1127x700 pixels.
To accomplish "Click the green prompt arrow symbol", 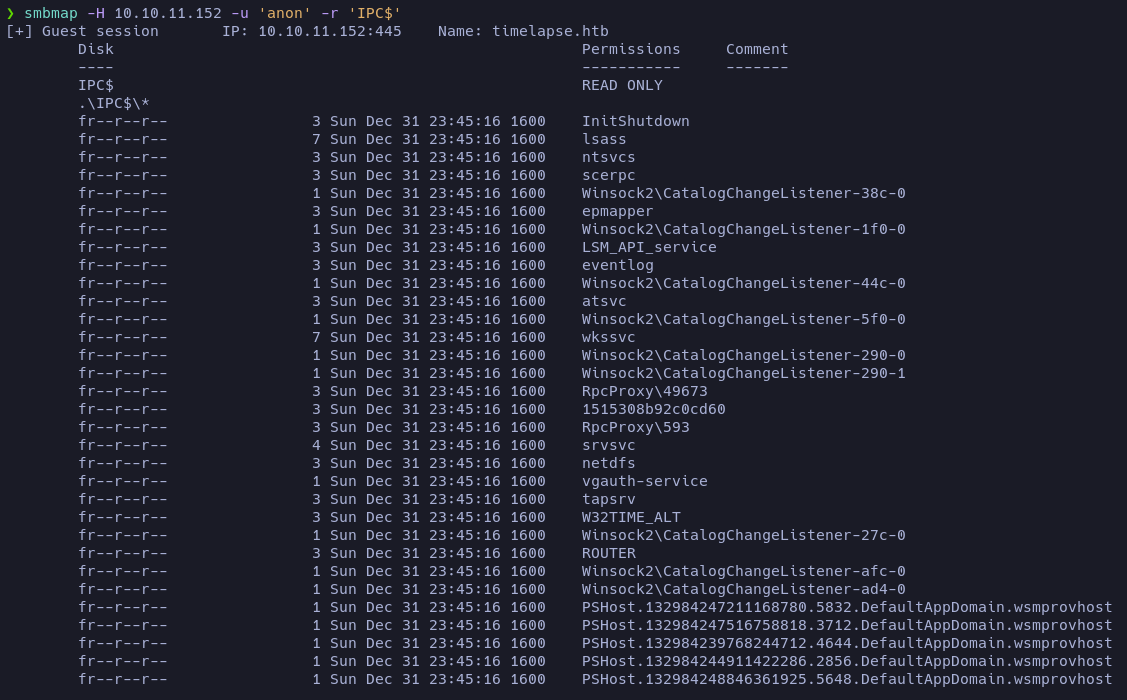I will [10, 13].
